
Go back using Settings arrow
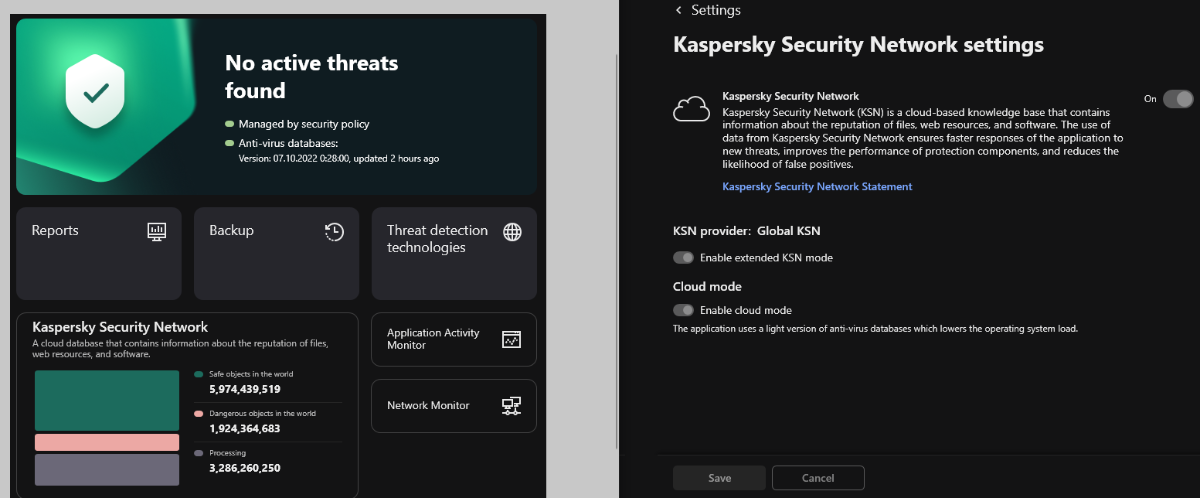click(679, 10)
